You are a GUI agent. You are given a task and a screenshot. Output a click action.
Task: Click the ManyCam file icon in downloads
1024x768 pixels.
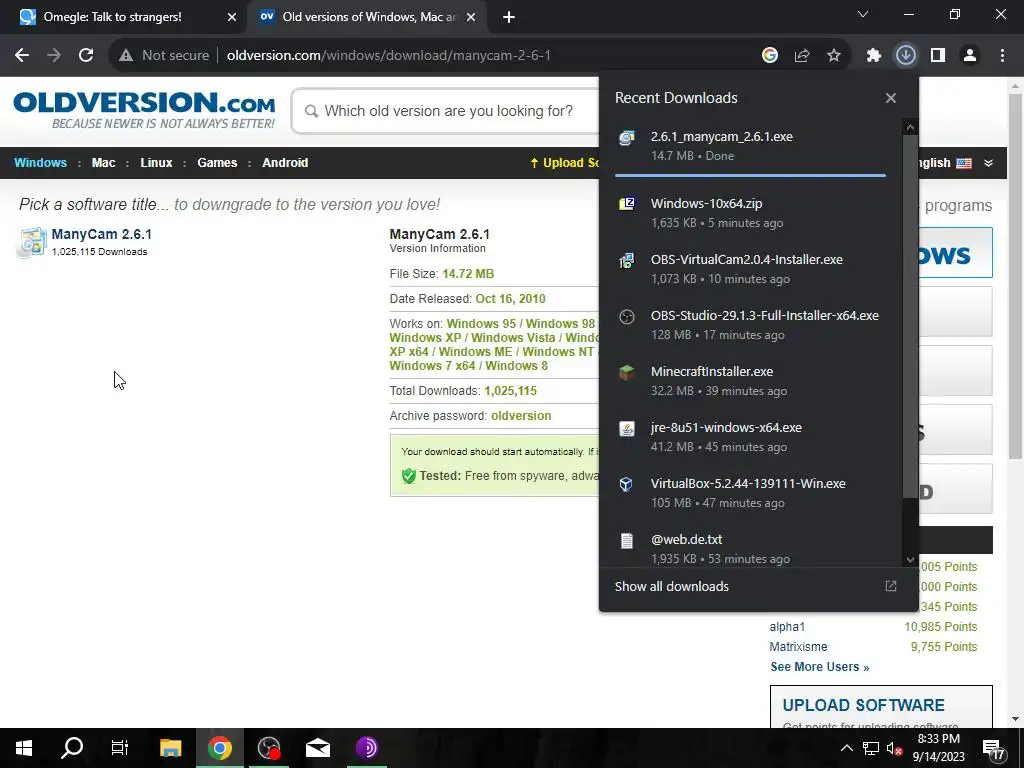[627, 138]
